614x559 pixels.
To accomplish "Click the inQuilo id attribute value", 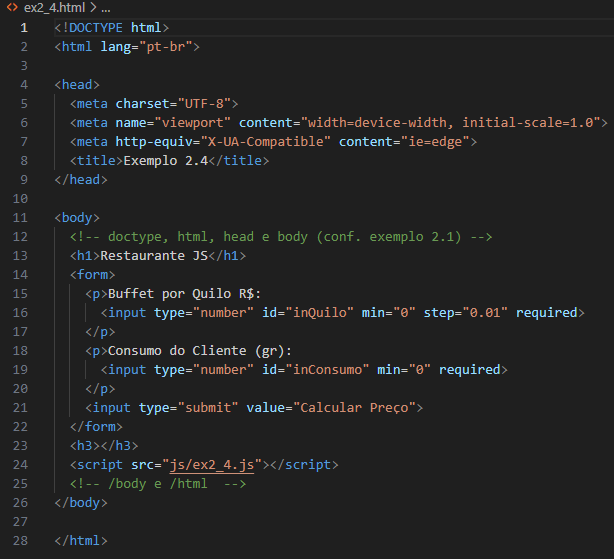I will coord(320,312).
